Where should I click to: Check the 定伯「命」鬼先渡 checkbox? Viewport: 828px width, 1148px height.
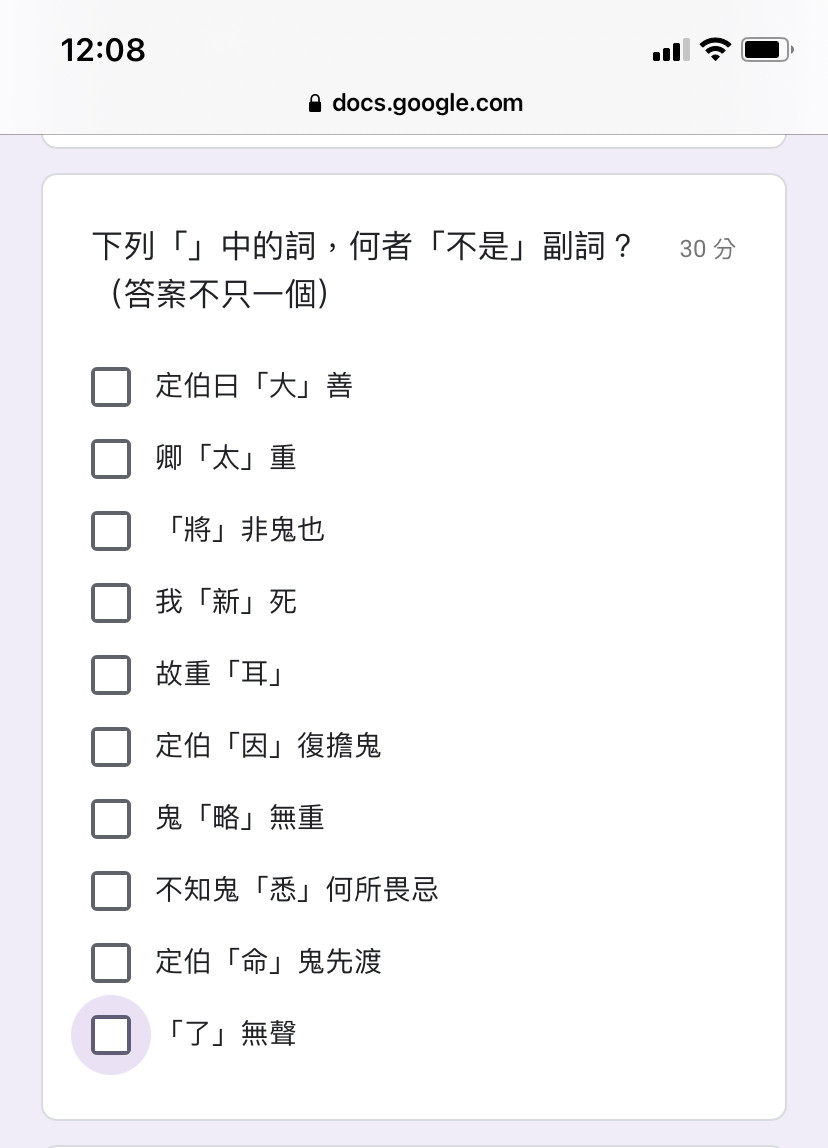point(111,963)
